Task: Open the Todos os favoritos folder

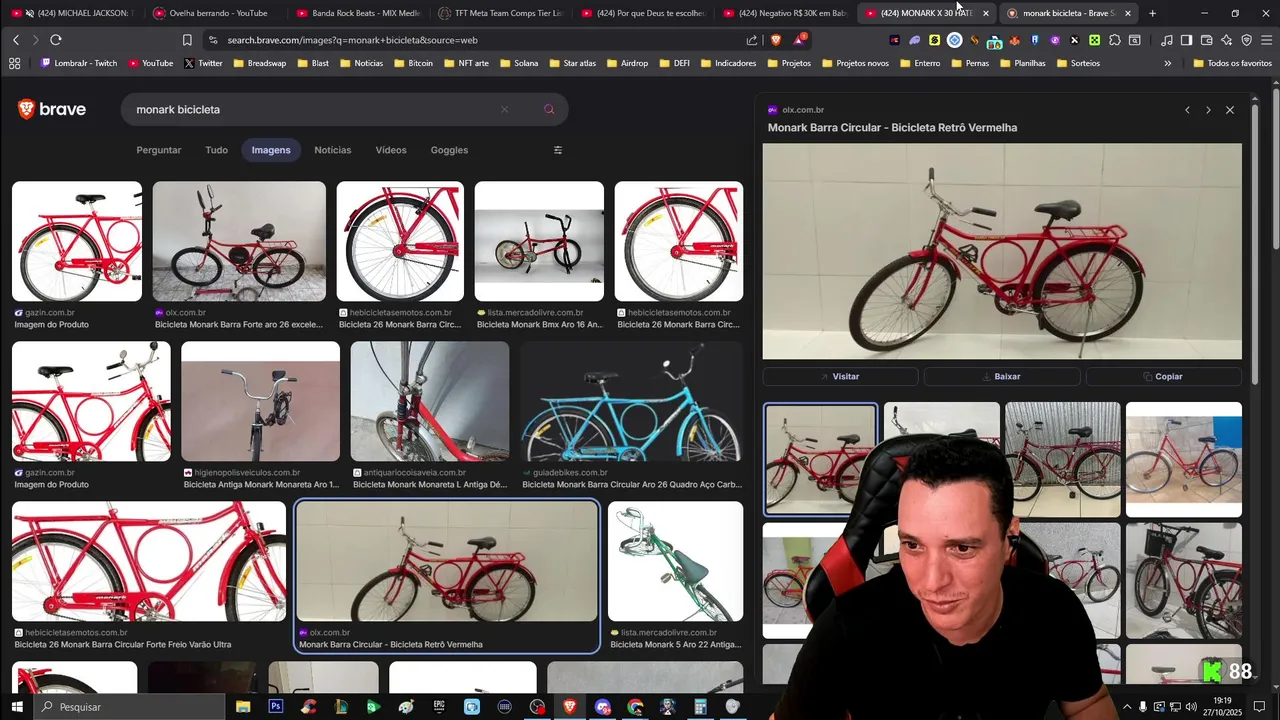Action: [x=1232, y=63]
